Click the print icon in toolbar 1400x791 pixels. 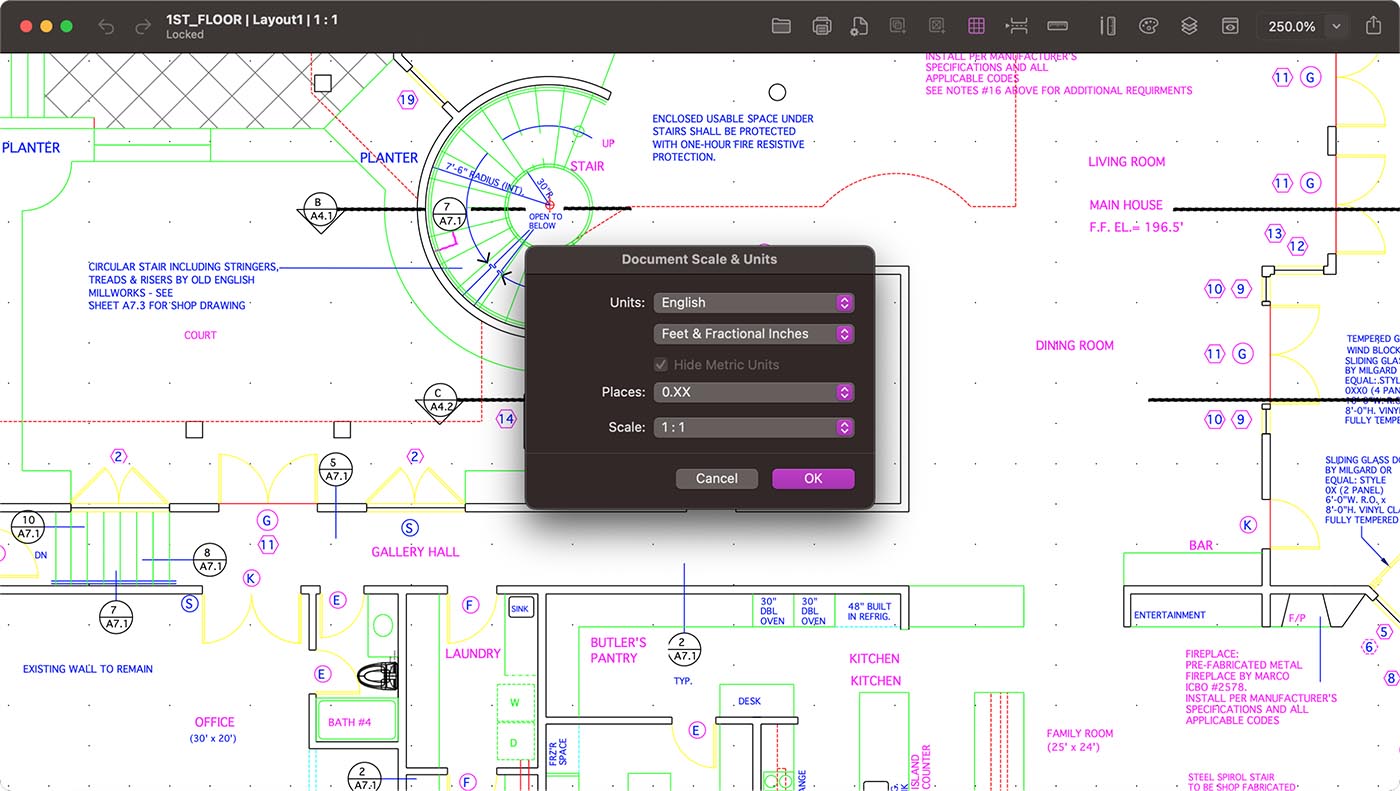tap(821, 26)
